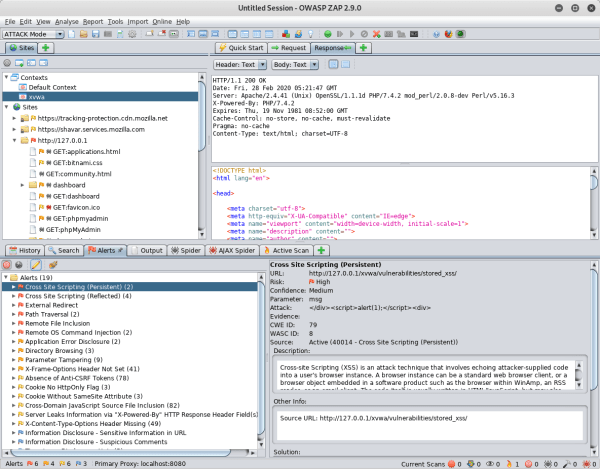The image size is (600, 469).
Task: Select Cookie No HttpOnly Flag (3) alert
Action: pyautogui.click(x=67, y=387)
